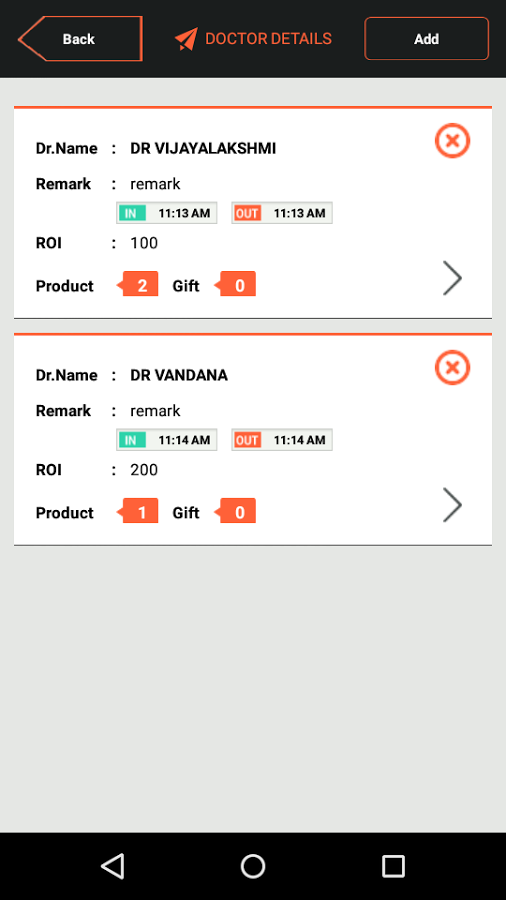
Task: Tap Gift count badge 0 for Vandana
Action: [x=235, y=511]
